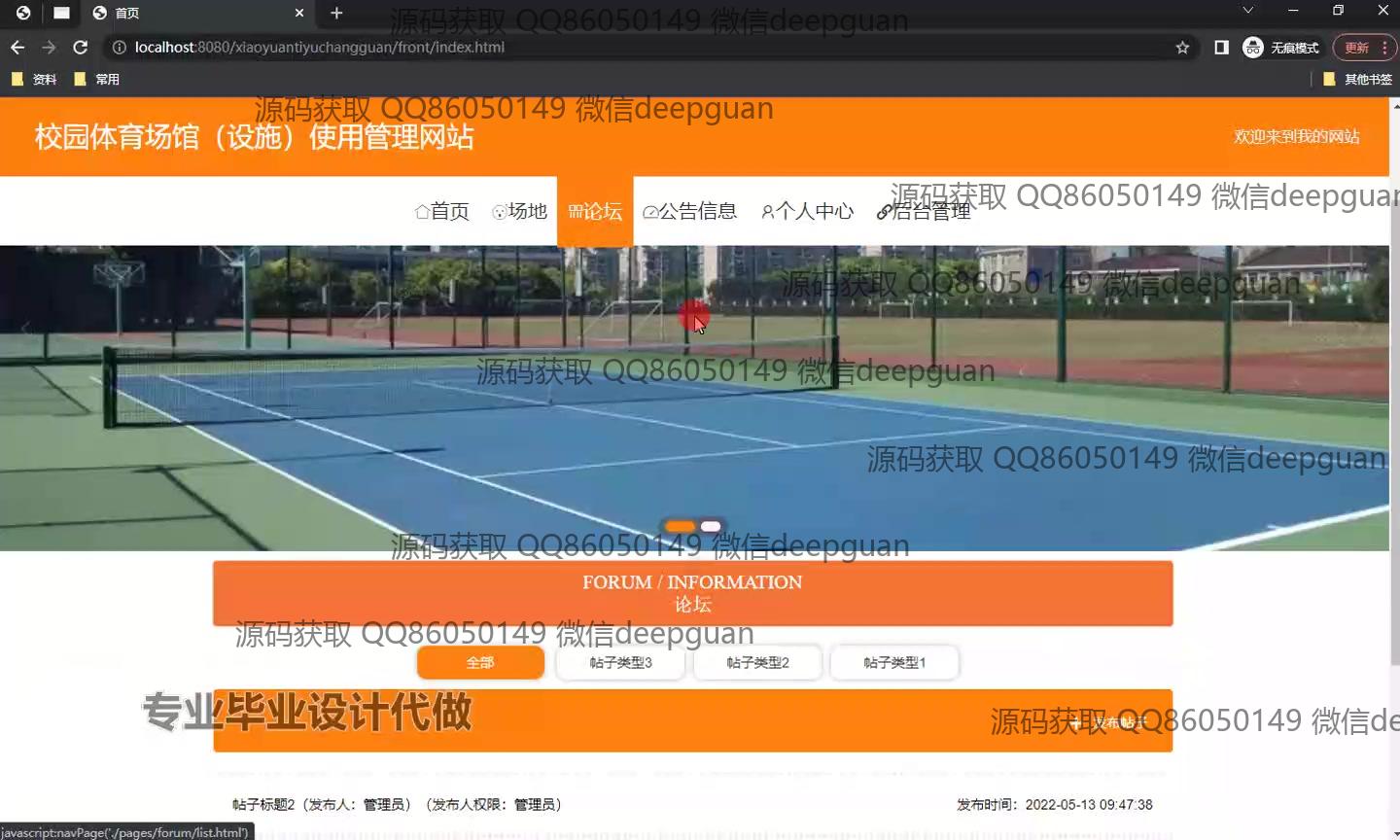Close the 首页 browser tab

tap(299, 13)
